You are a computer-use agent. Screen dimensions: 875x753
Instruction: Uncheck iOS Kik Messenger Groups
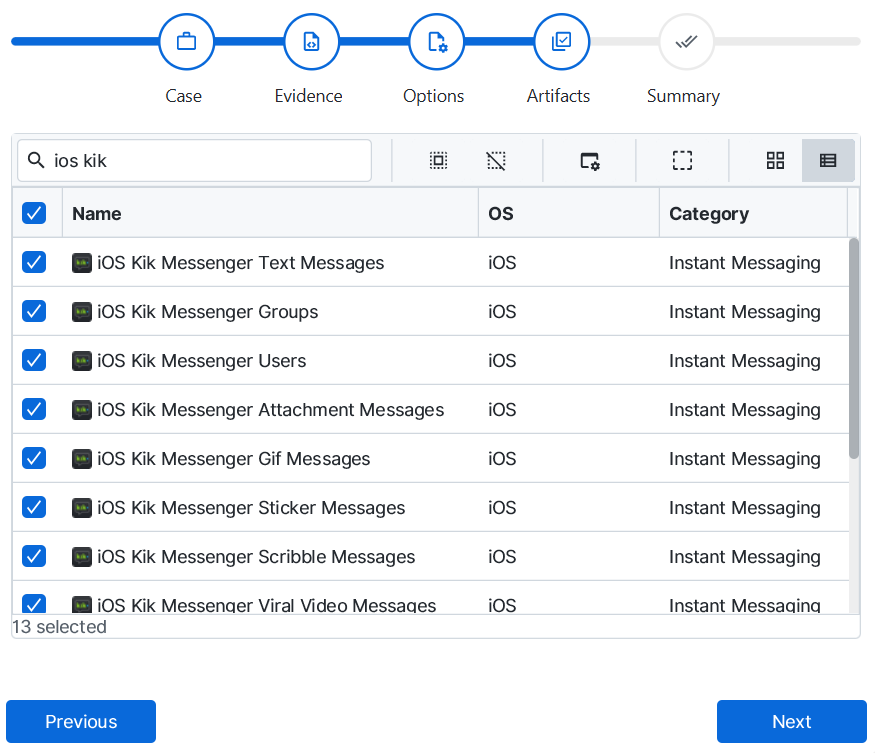[34, 311]
